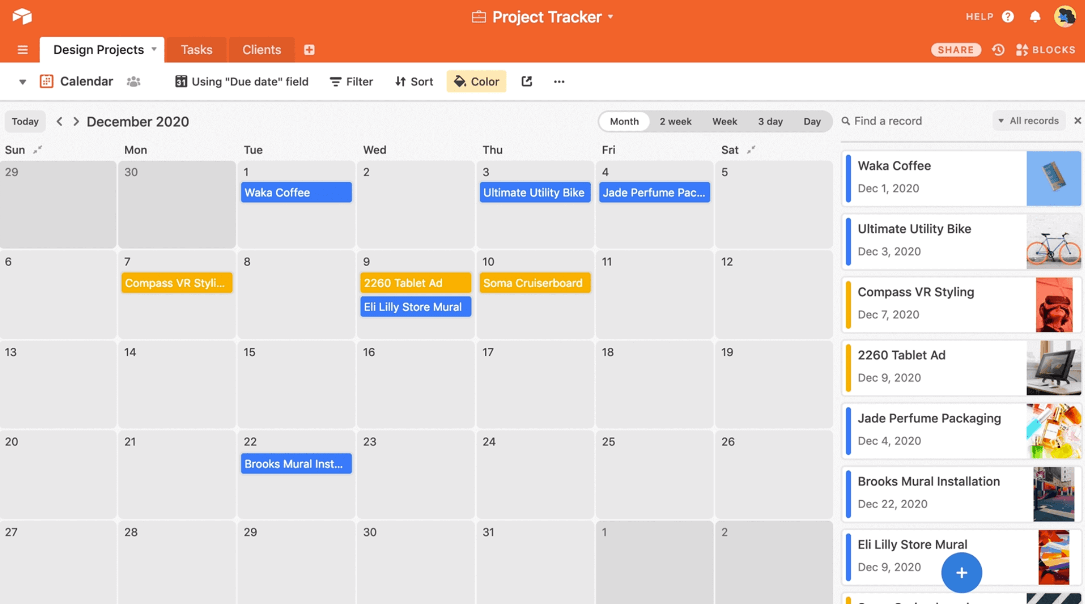
Task: Click "Dec 7, 2020" in sidebar
Action: pos(888,315)
